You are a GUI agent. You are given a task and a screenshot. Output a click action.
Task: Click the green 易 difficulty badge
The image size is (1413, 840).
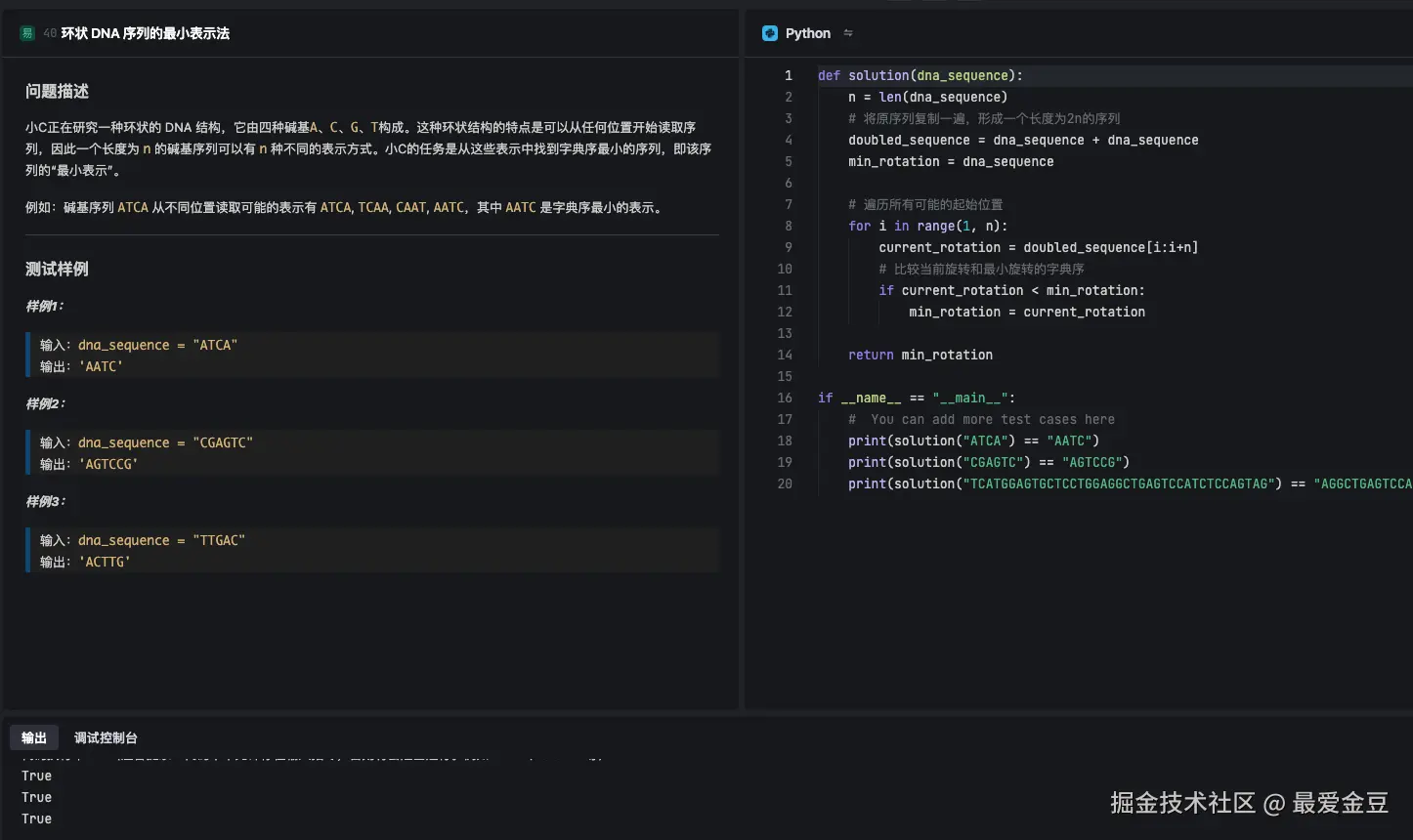27,33
